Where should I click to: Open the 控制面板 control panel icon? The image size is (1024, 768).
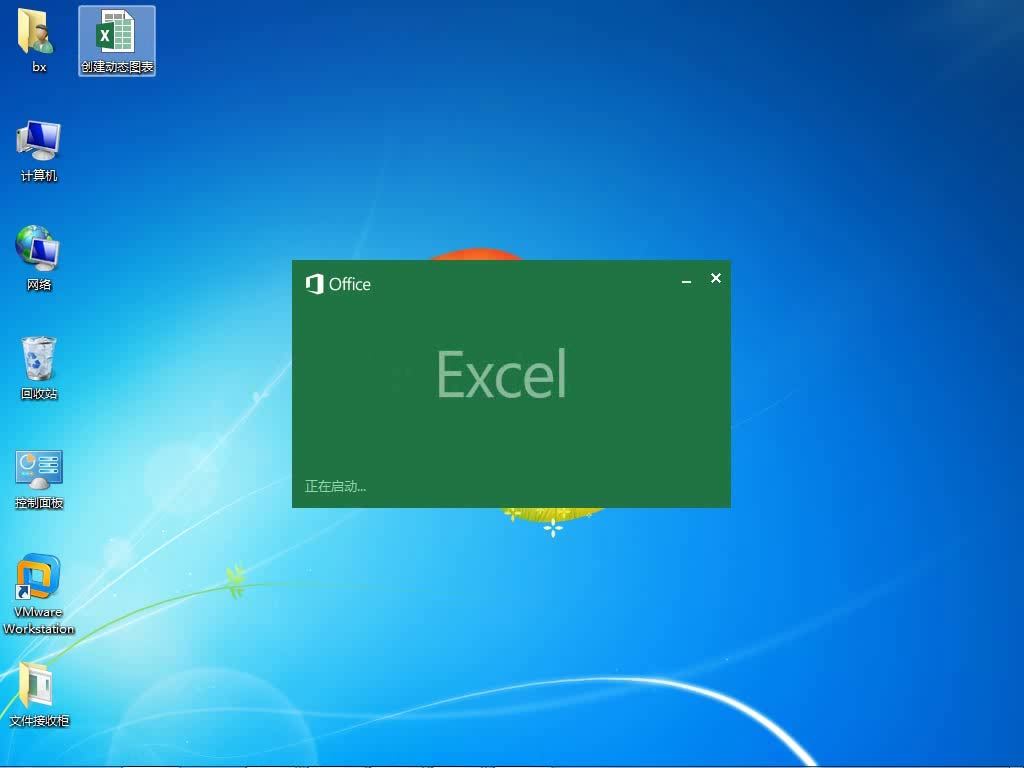click(39, 469)
